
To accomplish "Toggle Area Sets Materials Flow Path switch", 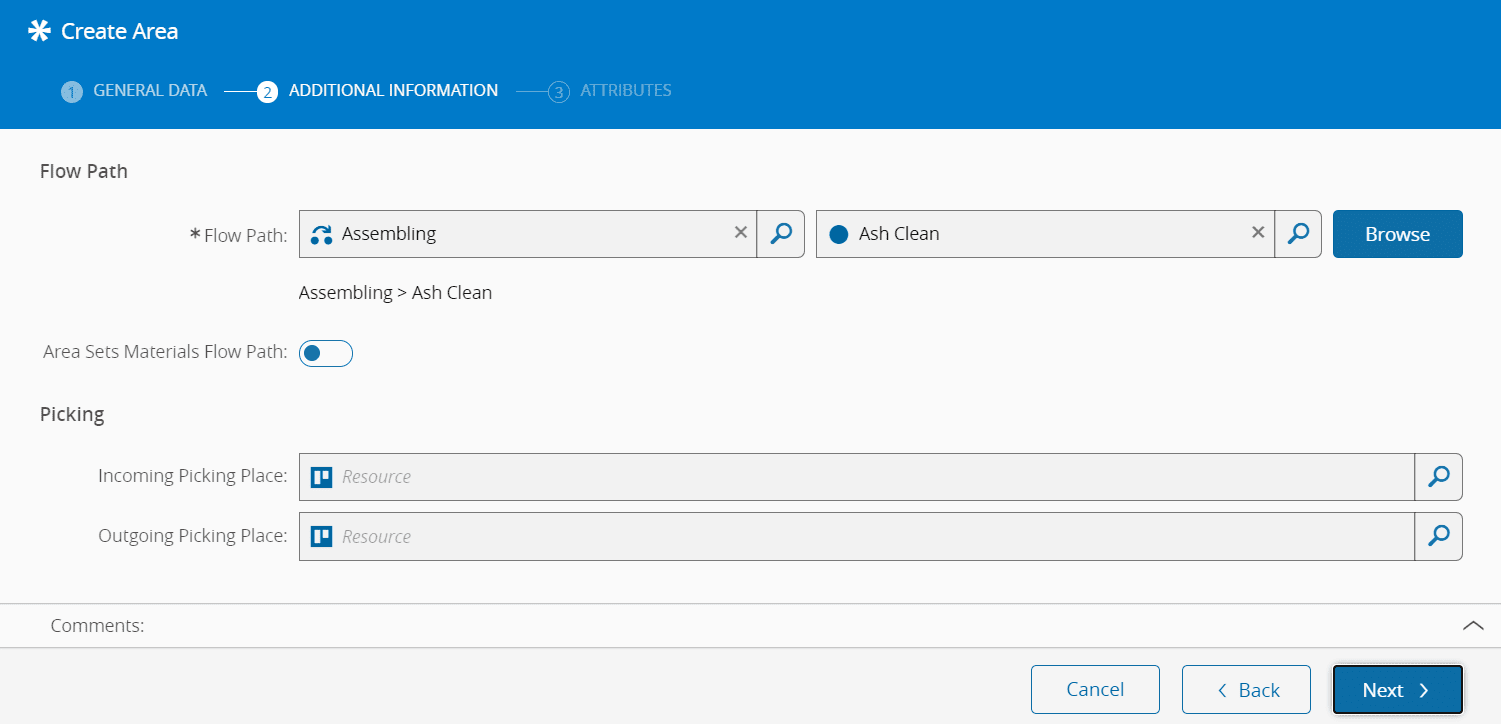I will coord(326,353).
